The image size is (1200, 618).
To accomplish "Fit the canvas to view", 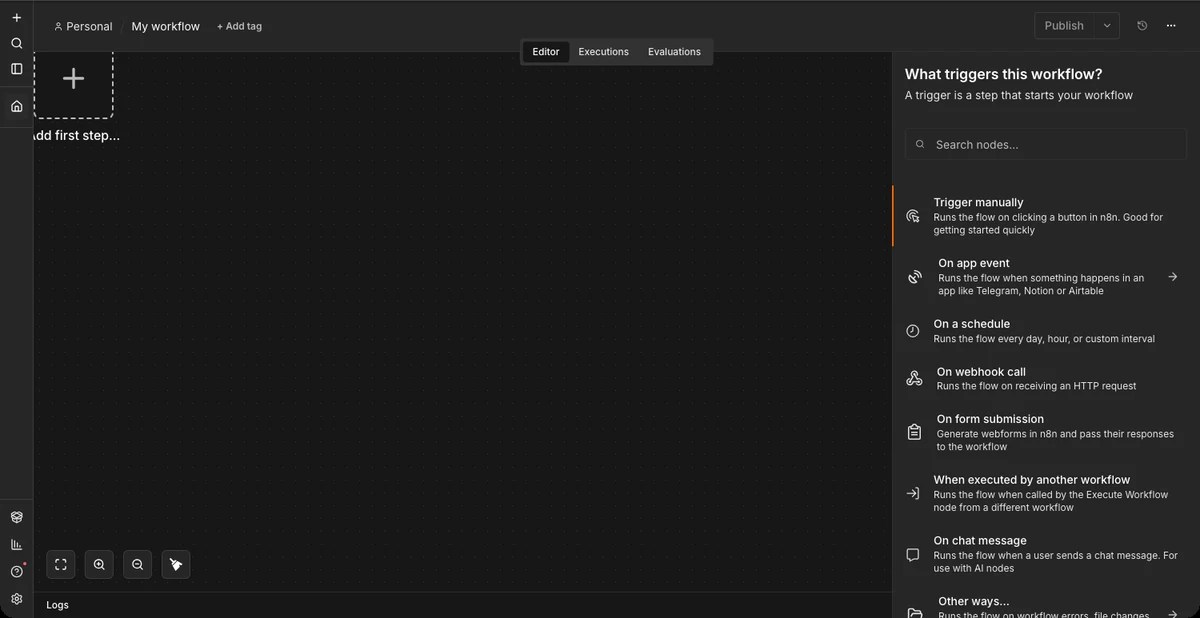I will 61,564.
